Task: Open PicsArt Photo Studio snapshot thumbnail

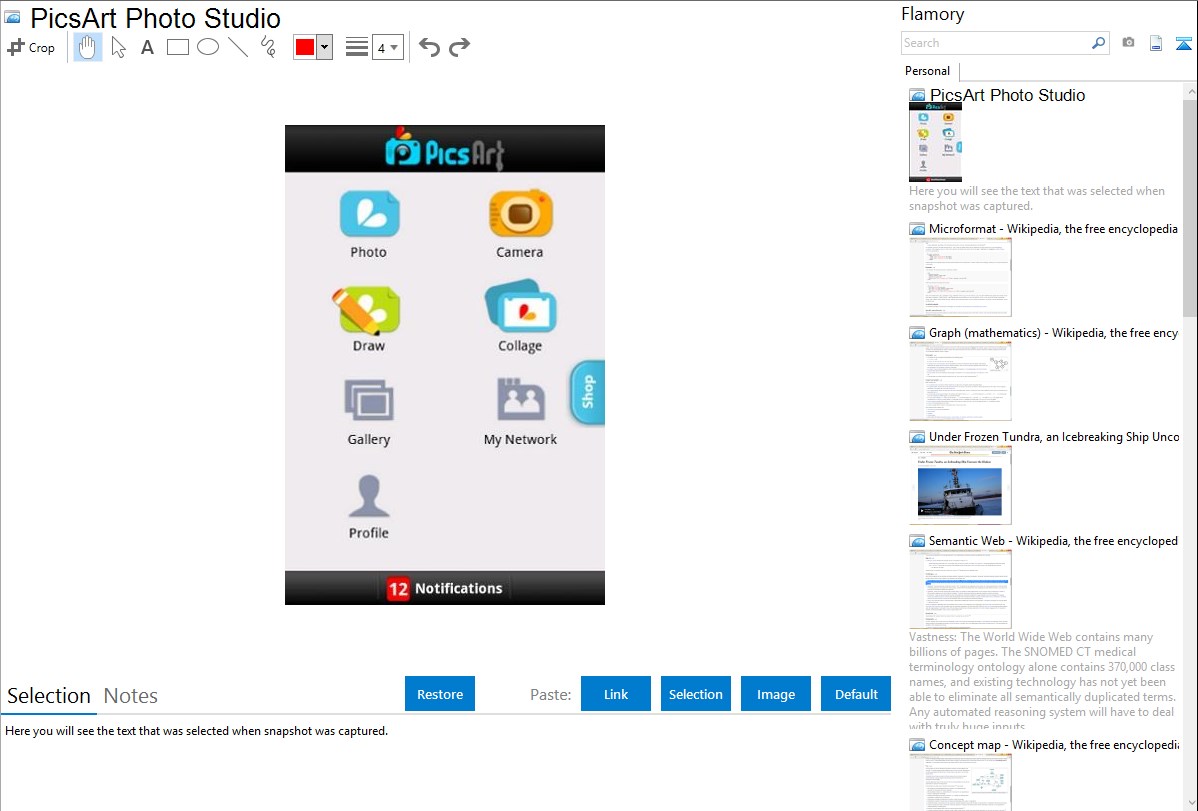Action: 935,141
